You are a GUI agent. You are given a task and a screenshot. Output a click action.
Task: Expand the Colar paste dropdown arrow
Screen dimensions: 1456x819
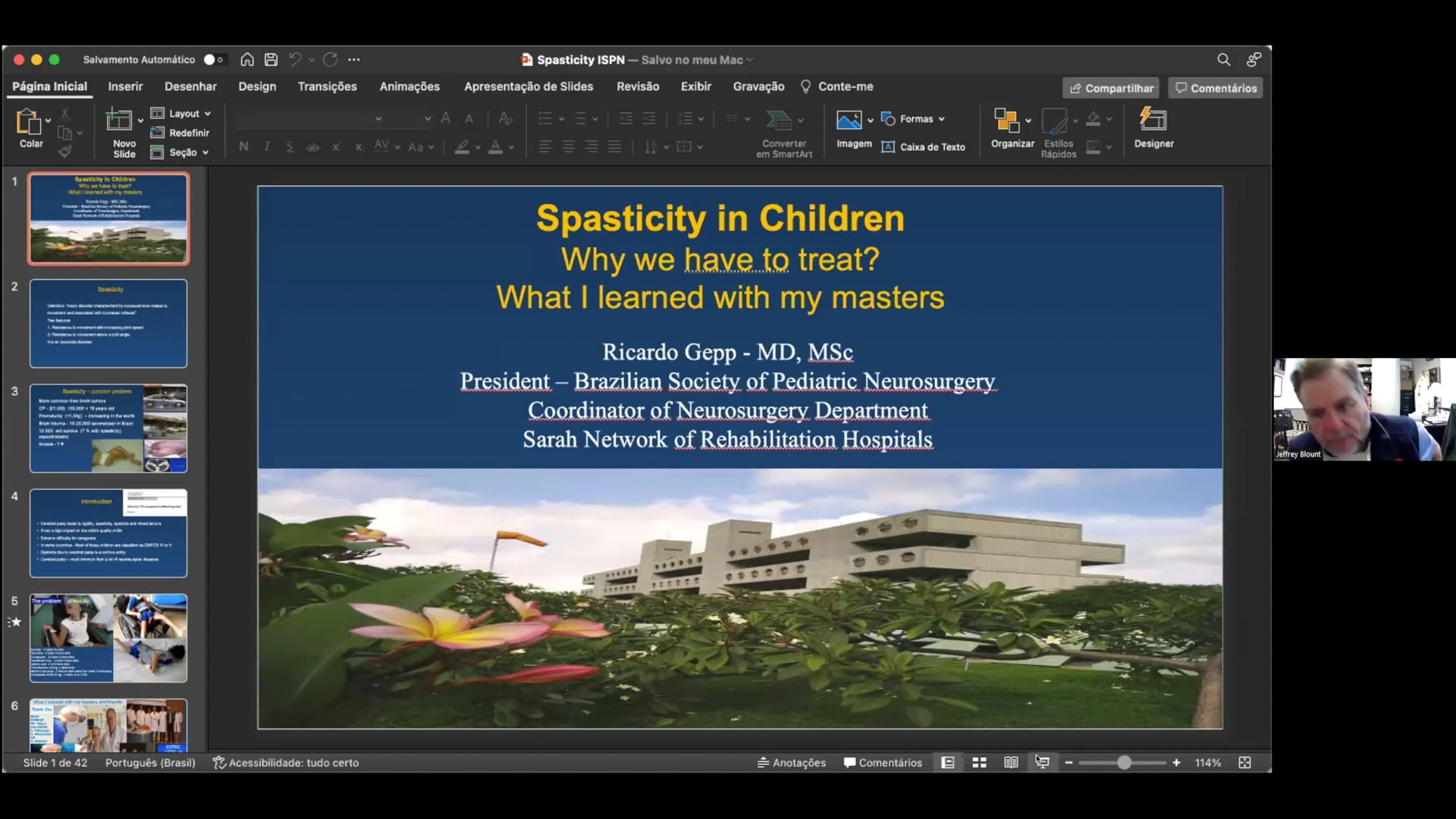(x=48, y=121)
